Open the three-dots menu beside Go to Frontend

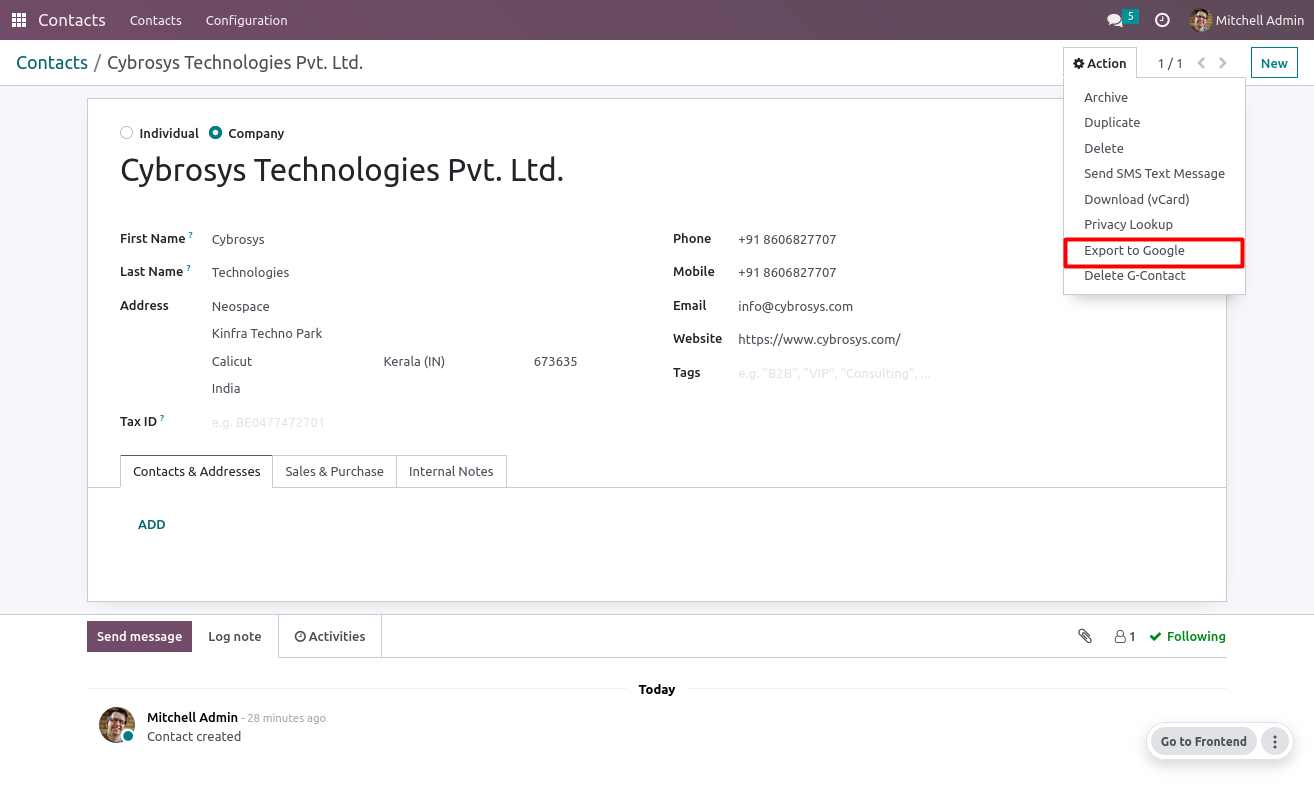coord(1274,741)
